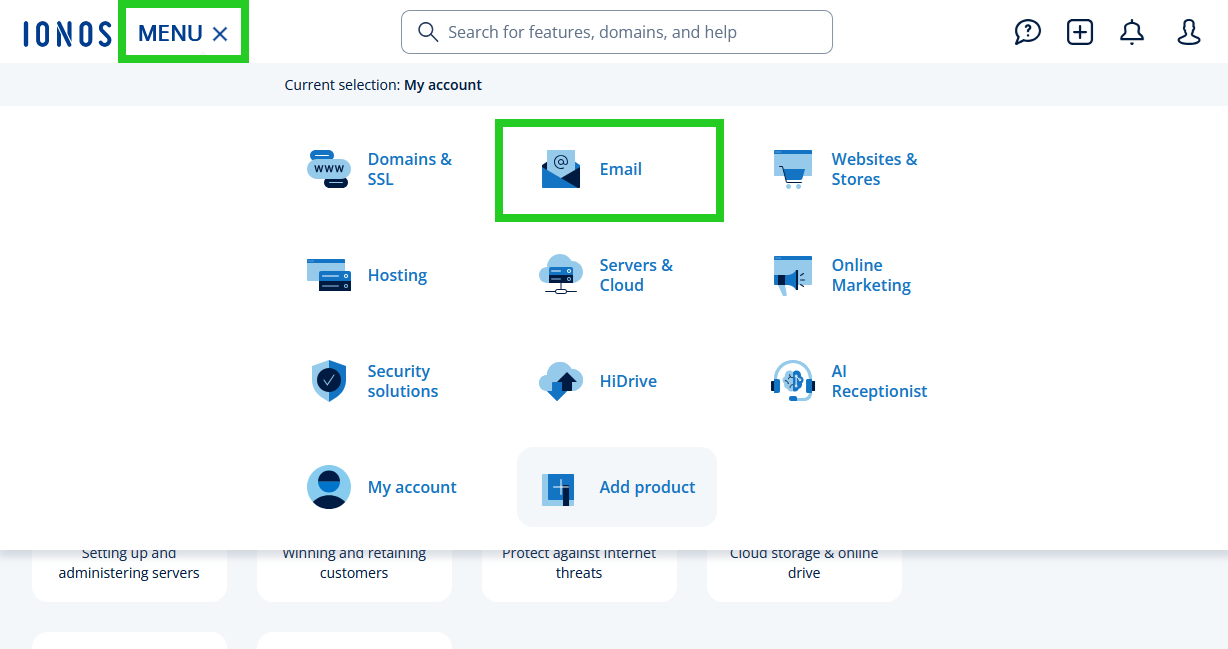Click the search field for features and domains
The image size is (1228, 649).
coord(616,32)
